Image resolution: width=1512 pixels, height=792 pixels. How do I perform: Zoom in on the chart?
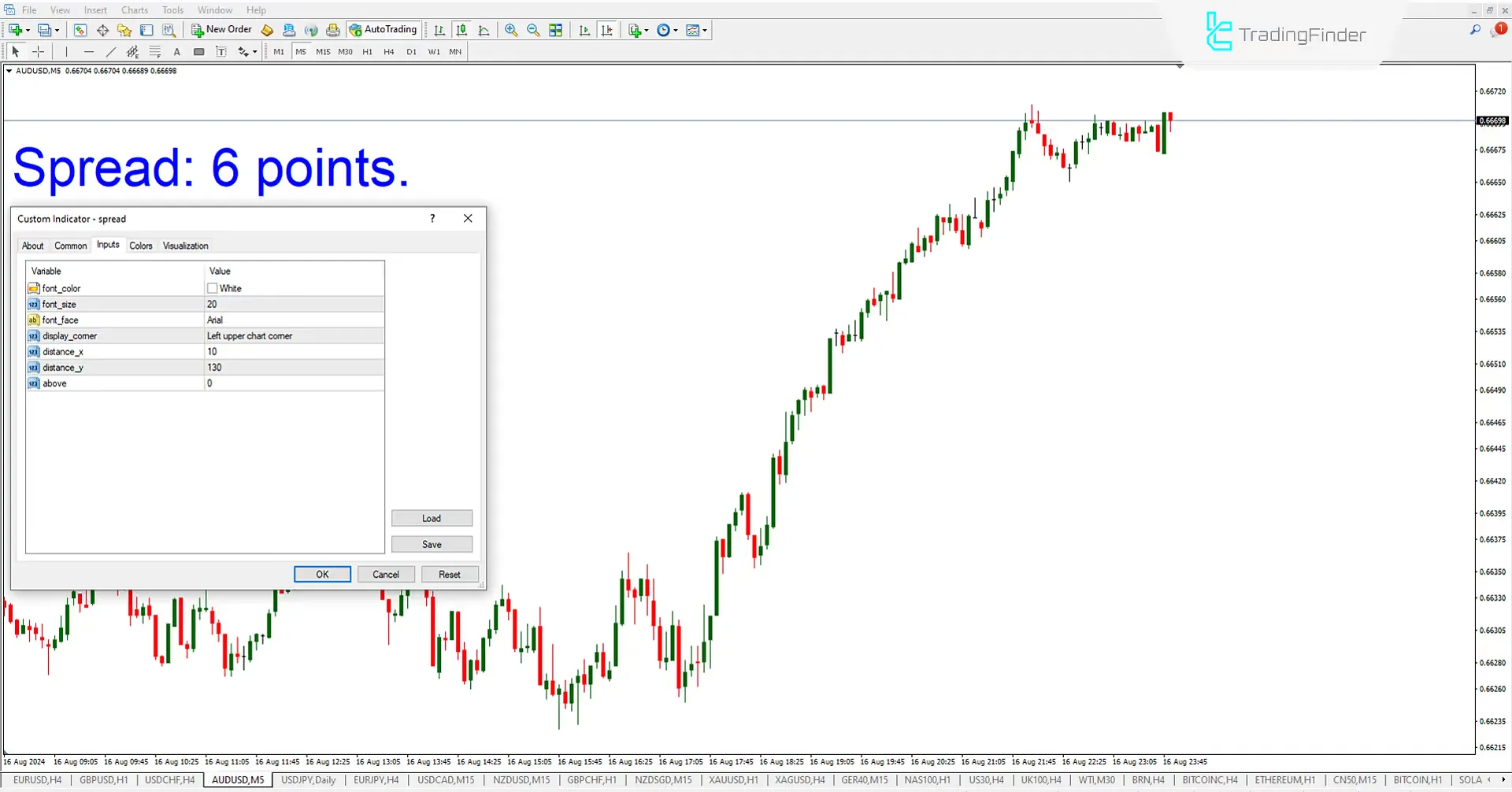[x=511, y=30]
